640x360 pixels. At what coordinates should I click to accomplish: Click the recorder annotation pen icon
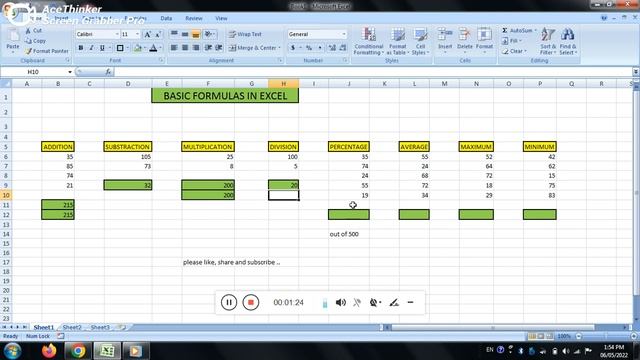click(x=394, y=302)
